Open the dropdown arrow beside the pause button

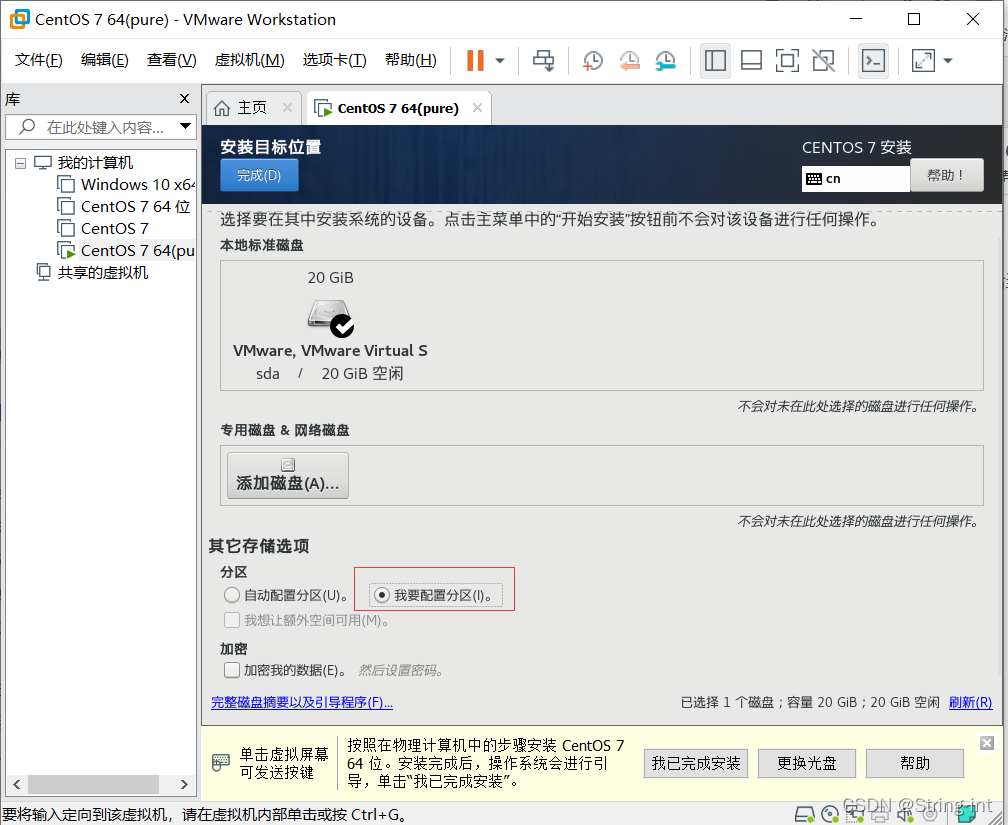[500, 61]
